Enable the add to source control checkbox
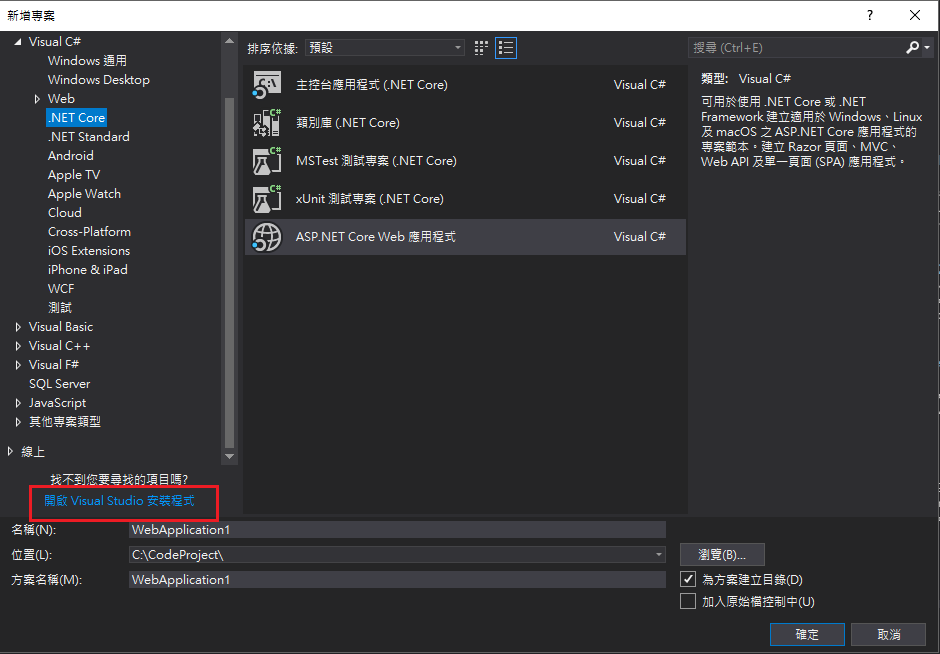 click(688, 601)
